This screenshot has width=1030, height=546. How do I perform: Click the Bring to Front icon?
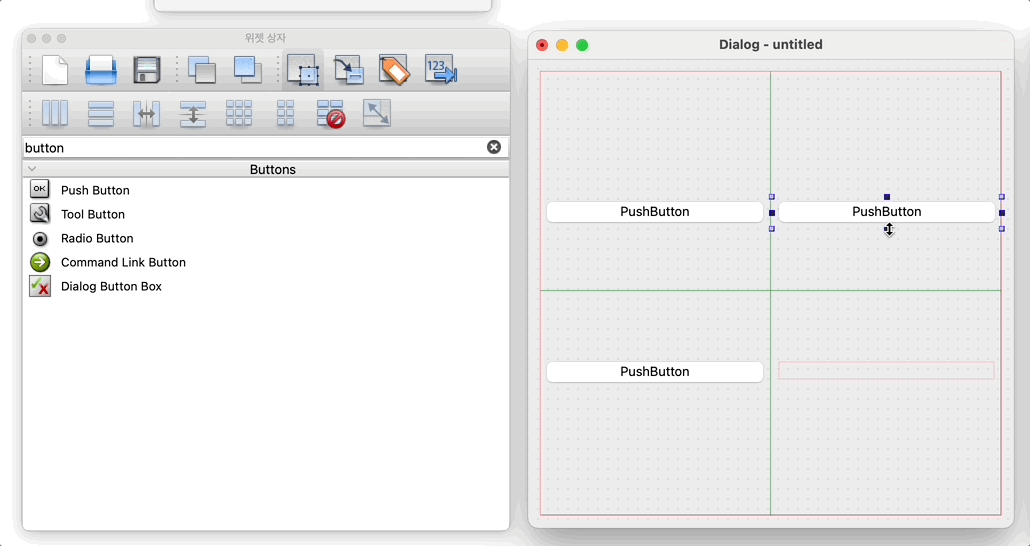248,70
